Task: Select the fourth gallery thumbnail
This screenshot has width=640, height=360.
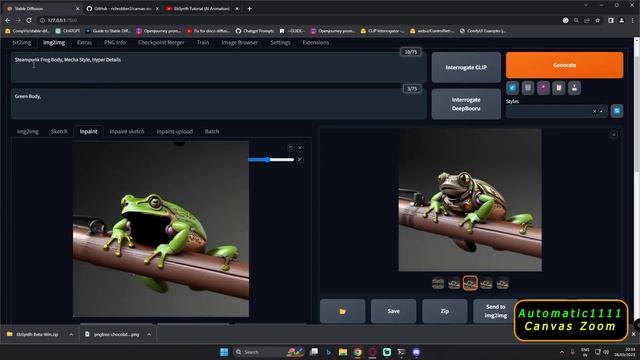Action: [x=486, y=283]
